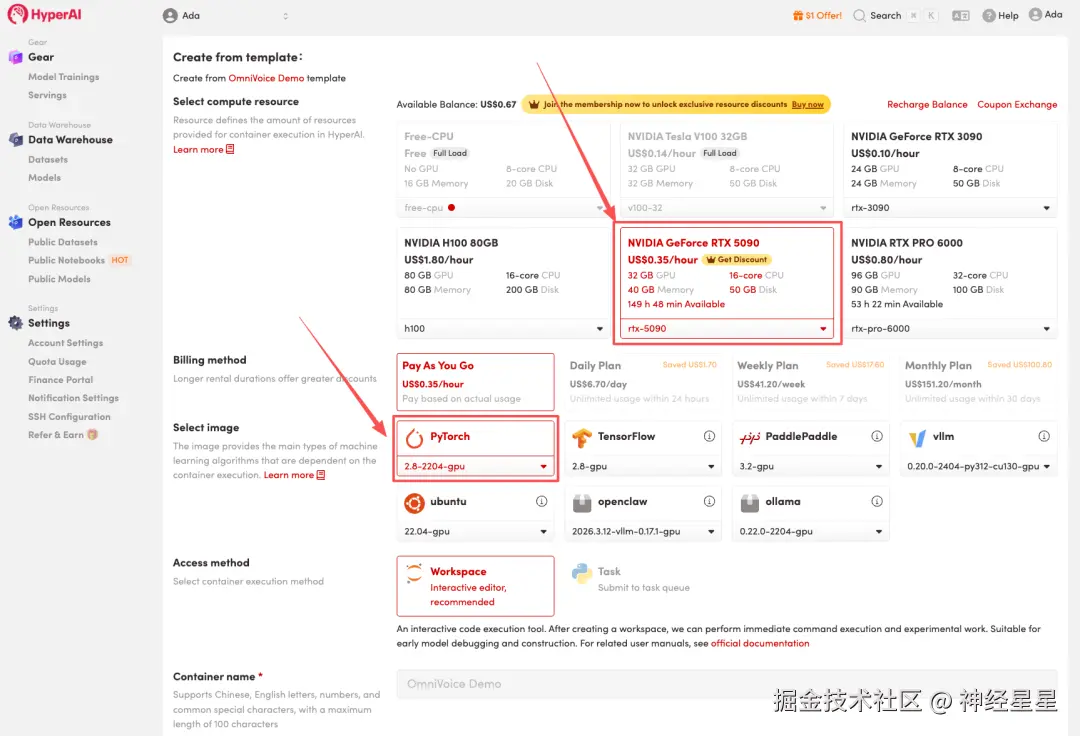Open the PaddlePaddle 3.2-gpu version dropdown

[811, 467]
